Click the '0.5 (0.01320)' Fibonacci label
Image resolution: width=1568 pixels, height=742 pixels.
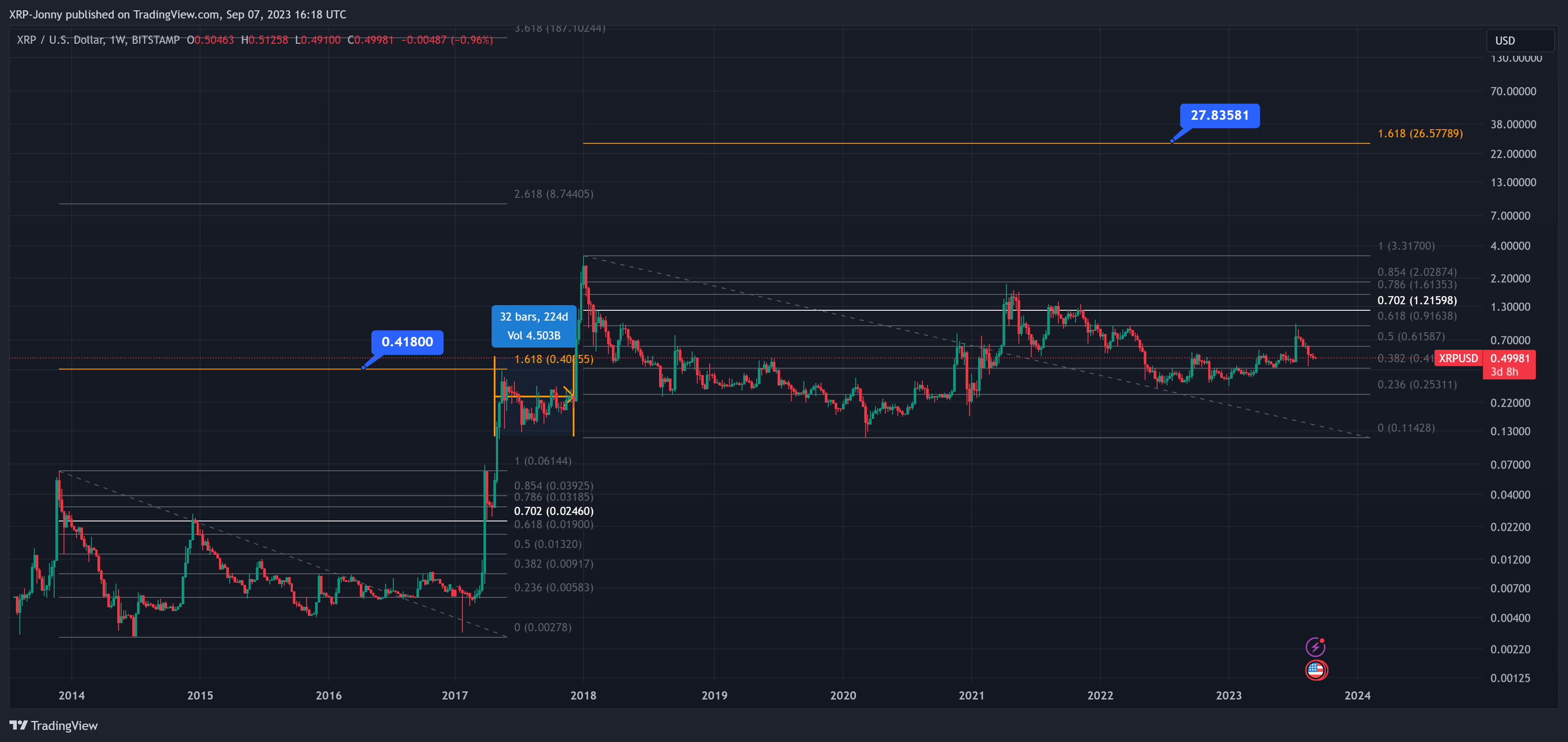coord(547,544)
